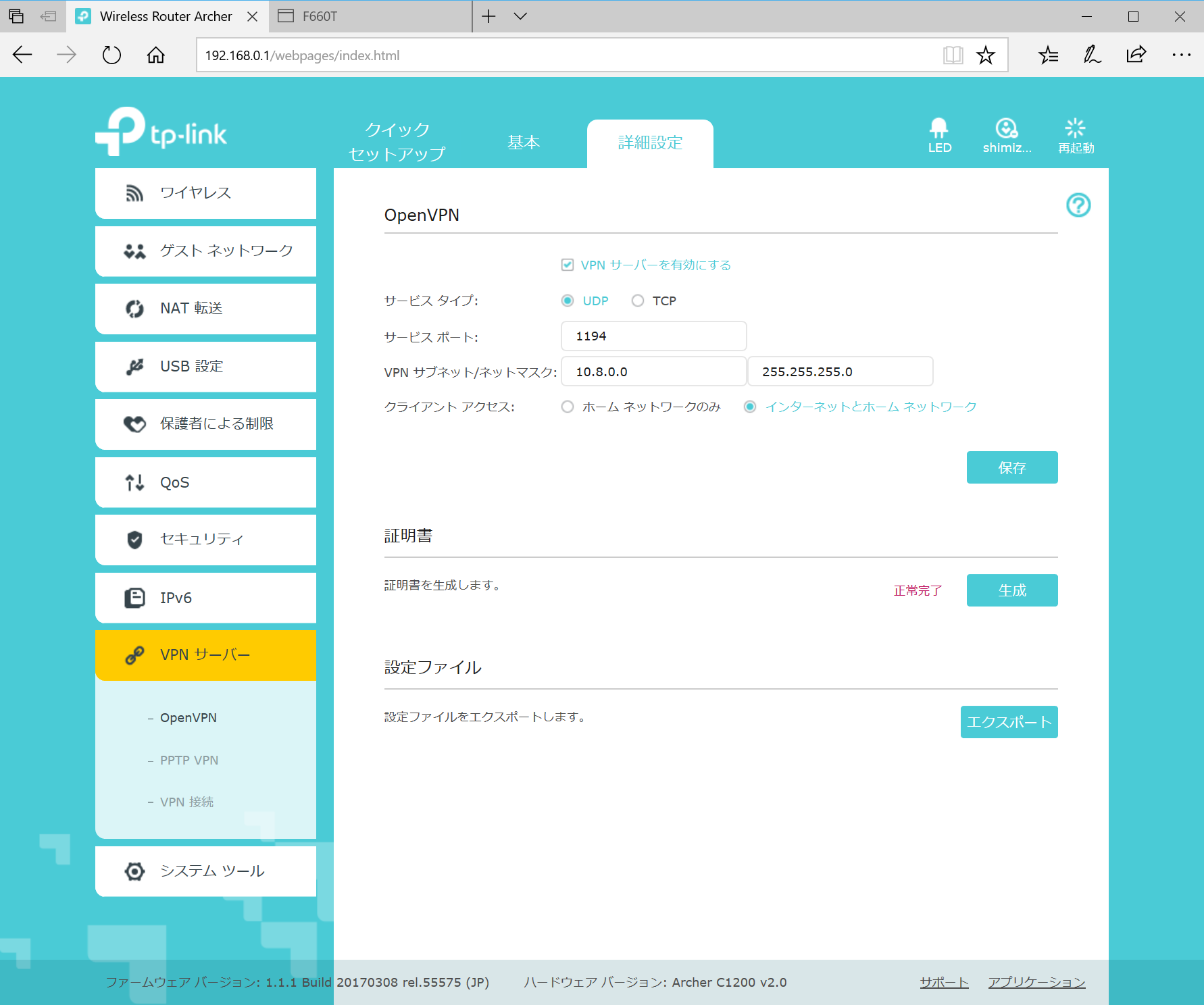Switch to the F660T browser tab
Screen dimensions: 1204x1005
tap(370, 16)
